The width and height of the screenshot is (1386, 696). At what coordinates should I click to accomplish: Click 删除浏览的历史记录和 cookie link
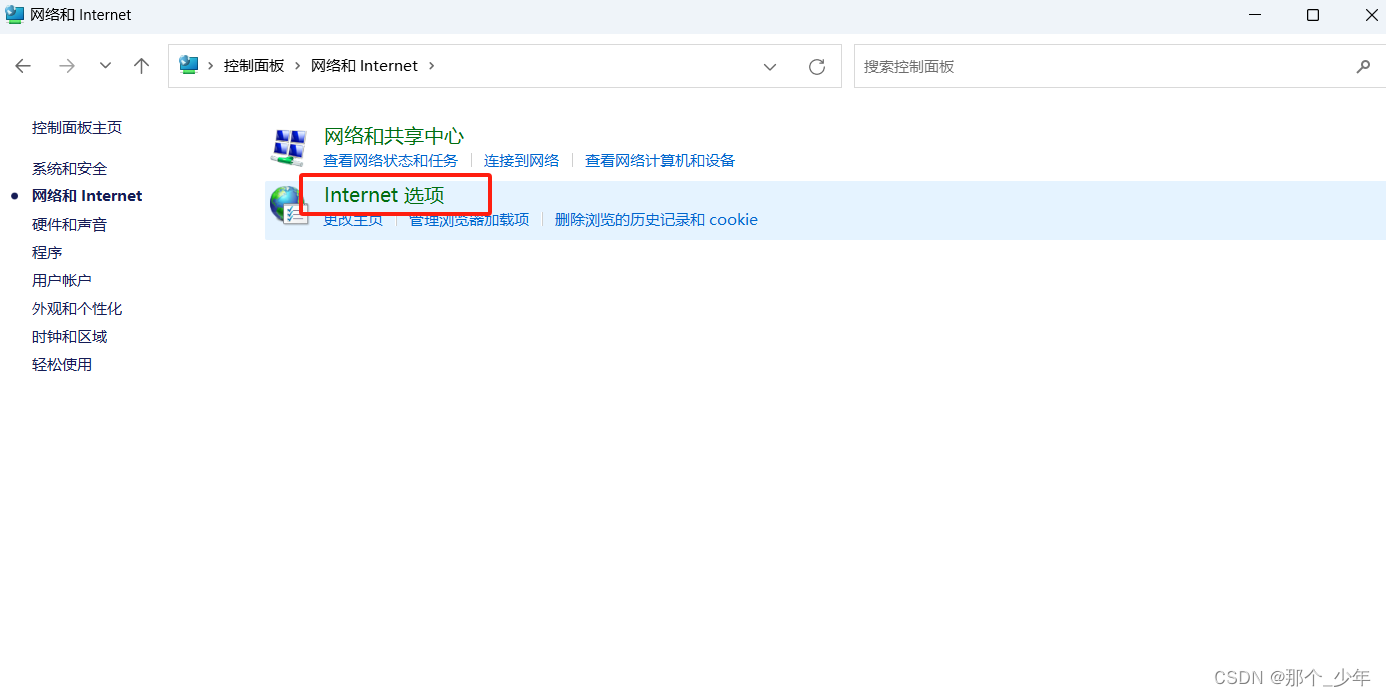656,220
